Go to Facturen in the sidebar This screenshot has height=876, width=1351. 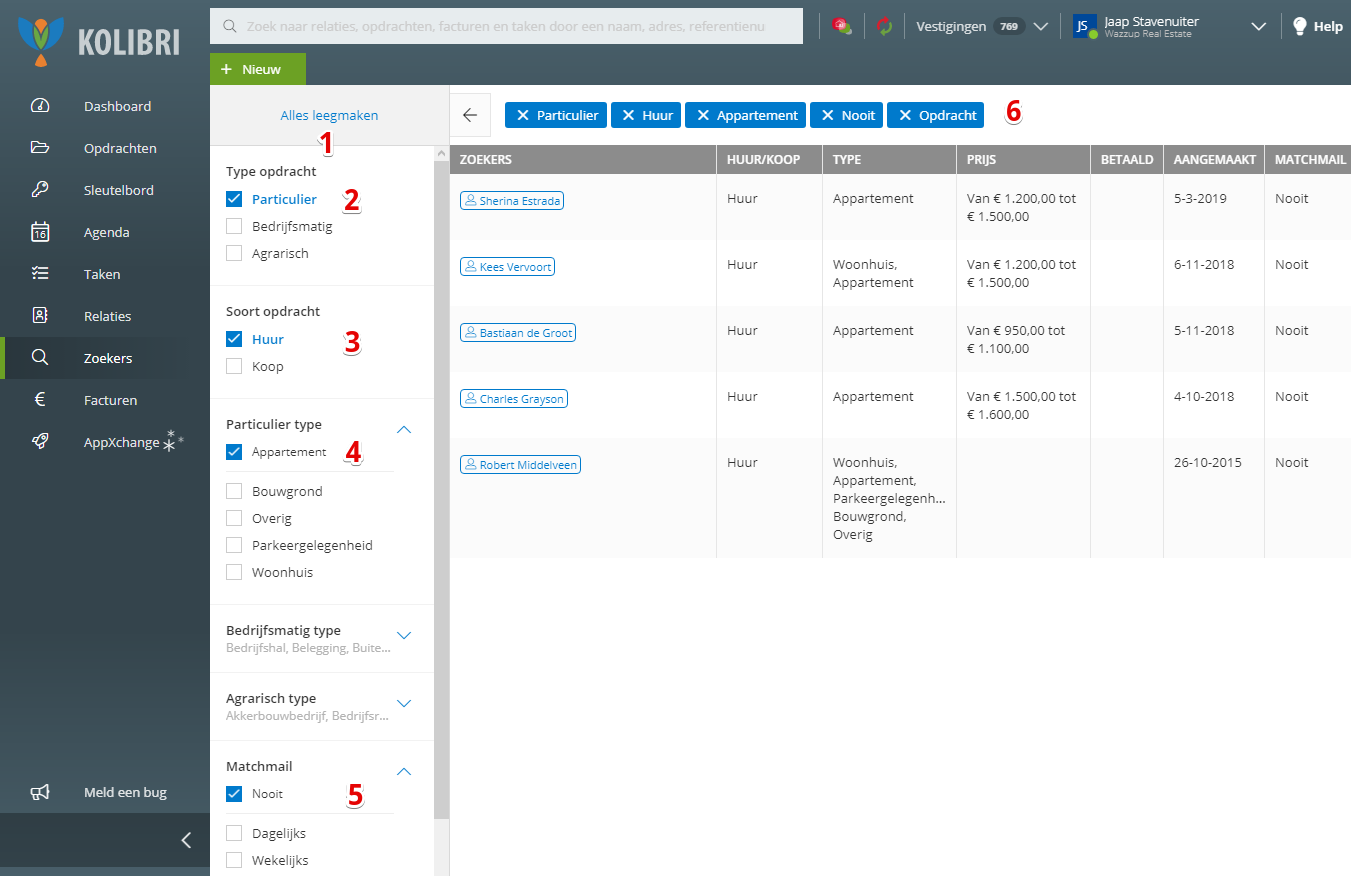111,400
